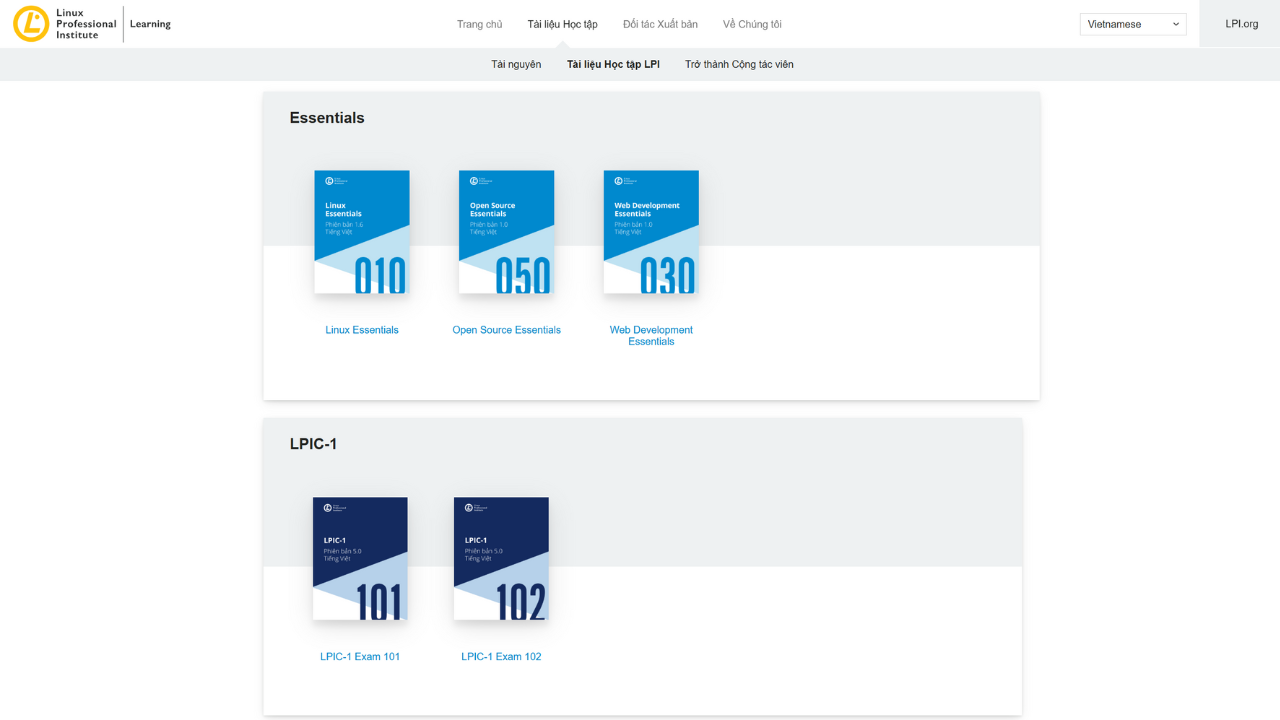Click the LPIC-1 section heading
Image resolution: width=1280 pixels, height=720 pixels.
click(313, 444)
